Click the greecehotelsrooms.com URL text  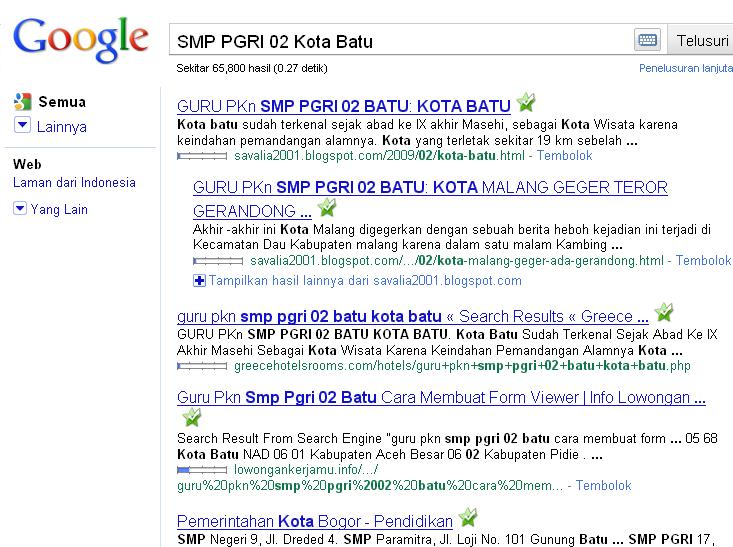click(x=462, y=366)
